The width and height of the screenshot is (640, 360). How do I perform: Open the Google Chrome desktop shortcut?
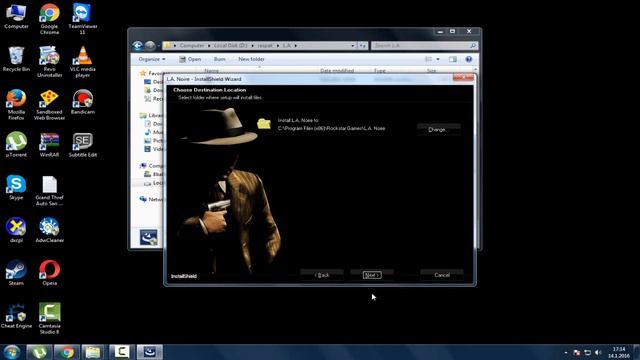coord(49,19)
